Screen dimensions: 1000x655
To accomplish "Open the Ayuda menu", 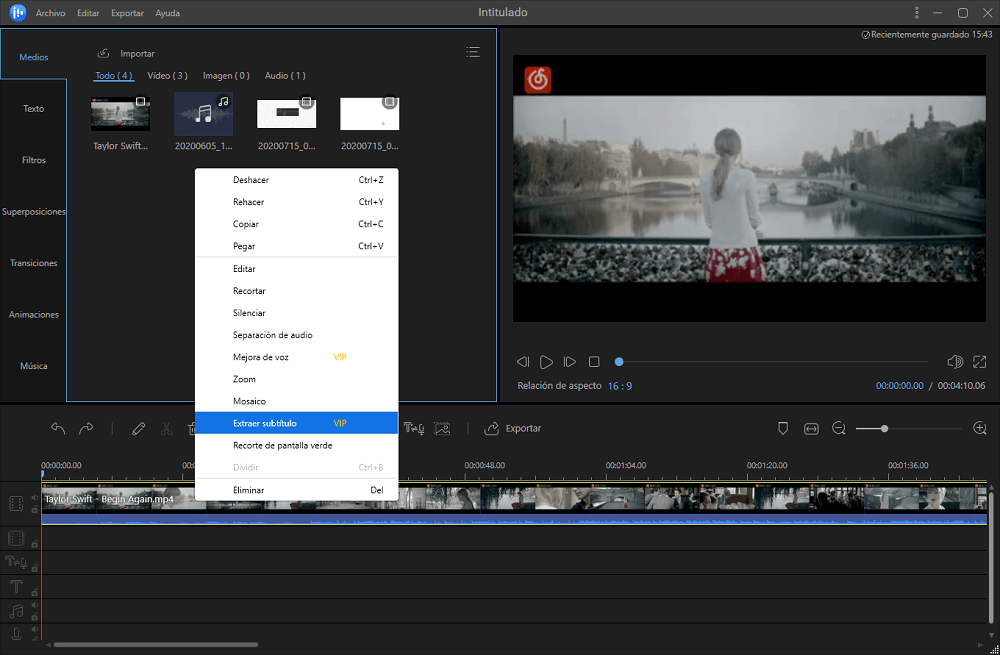I will (x=168, y=13).
